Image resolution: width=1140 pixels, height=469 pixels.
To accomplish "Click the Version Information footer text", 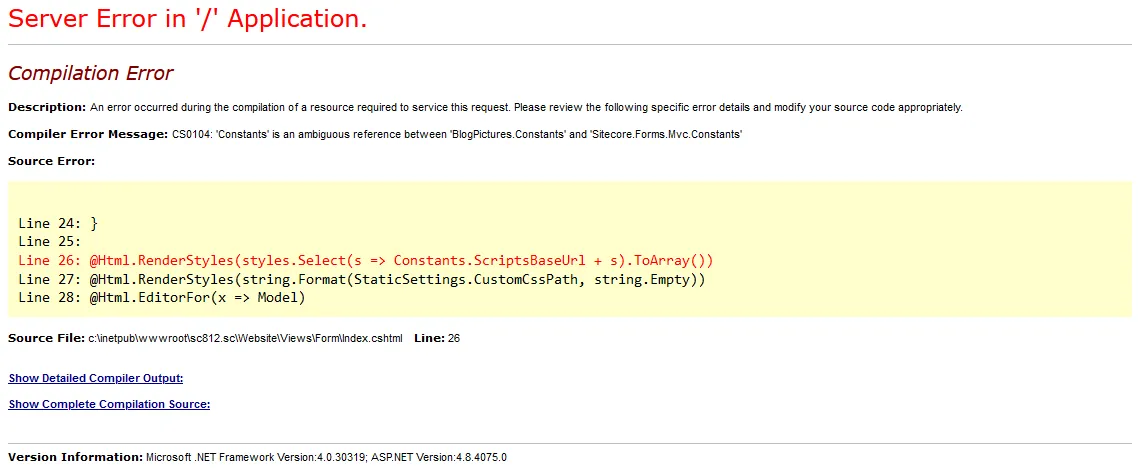I will (x=257, y=457).
